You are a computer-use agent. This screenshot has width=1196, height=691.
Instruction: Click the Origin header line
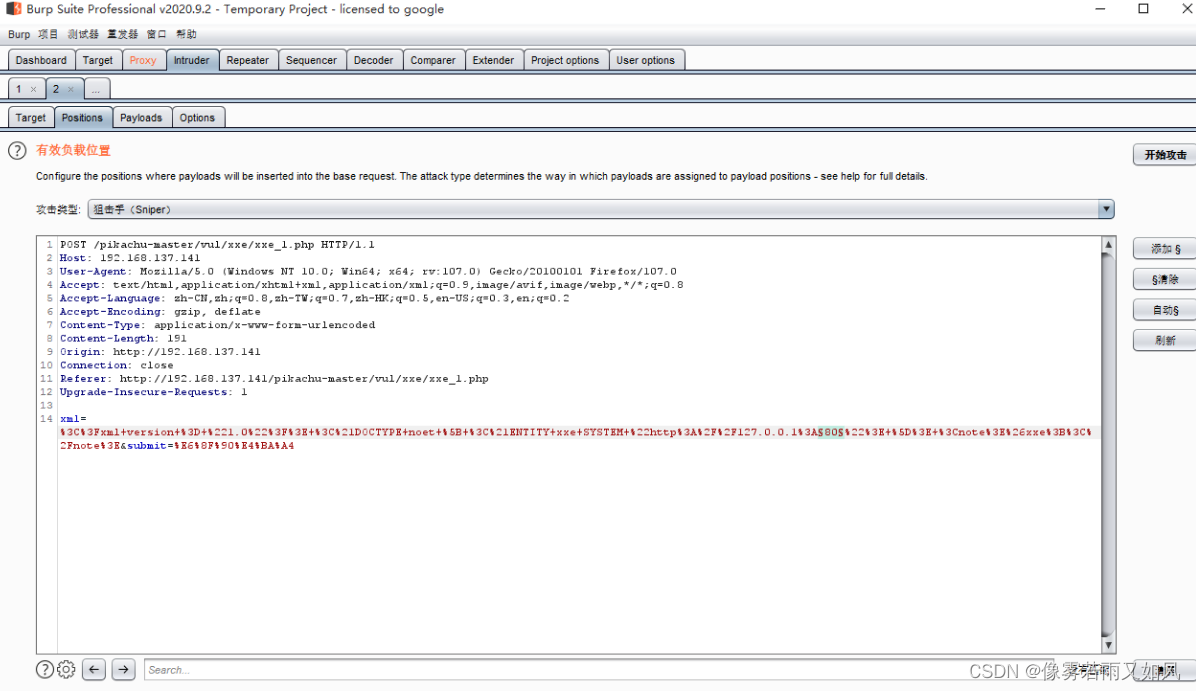[x=160, y=352]
